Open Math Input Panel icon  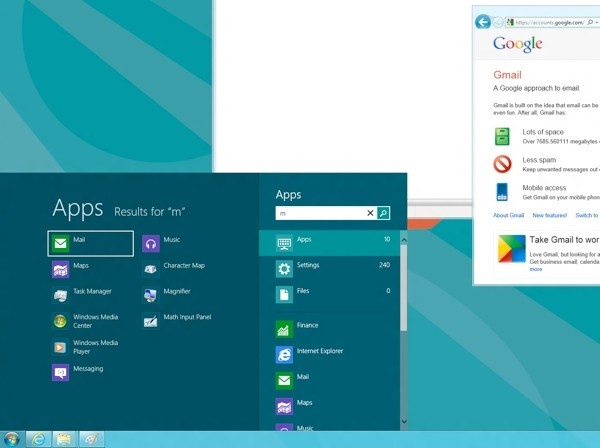(151, 321)
